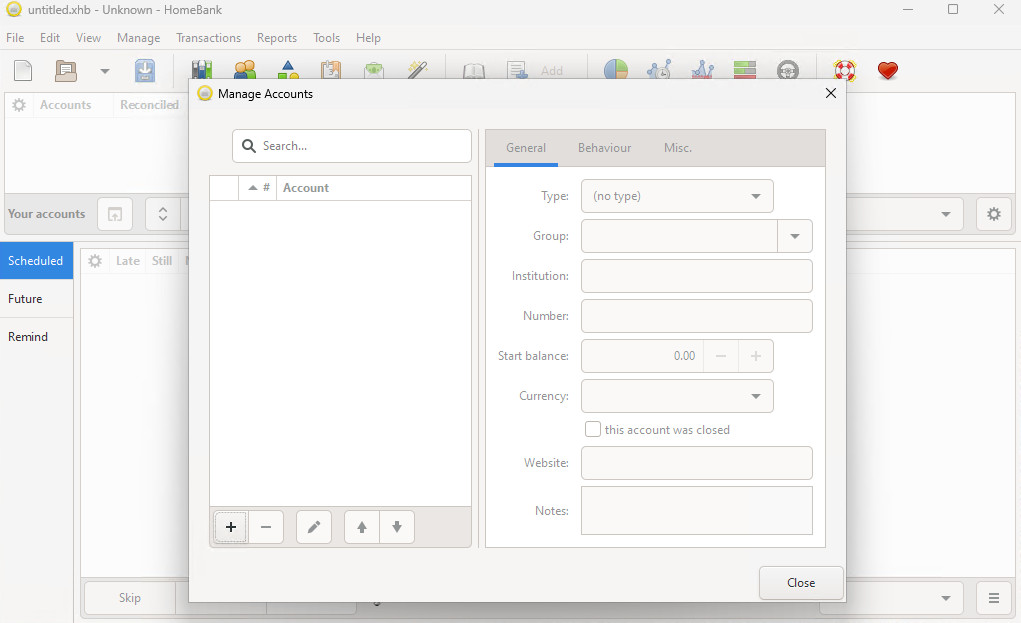The width and height of the screenshot is (1021, 623).
Task: Expand the recent files arrow in toolbar
Action: click(104, 71)
